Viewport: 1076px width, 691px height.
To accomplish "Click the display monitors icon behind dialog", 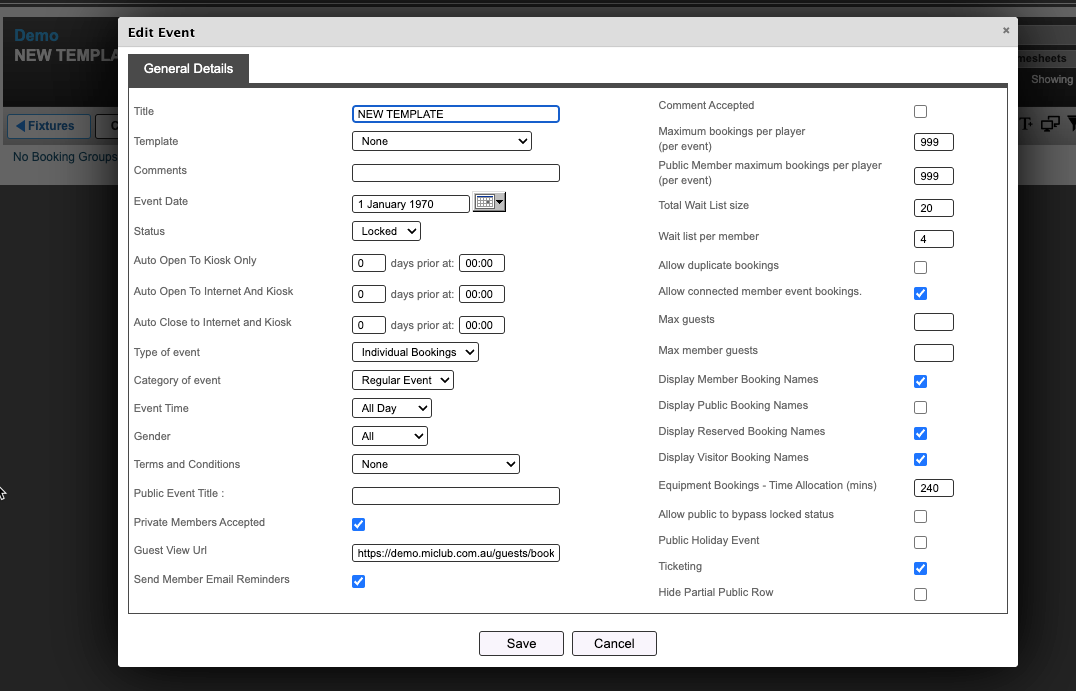I will (1050, 124).
